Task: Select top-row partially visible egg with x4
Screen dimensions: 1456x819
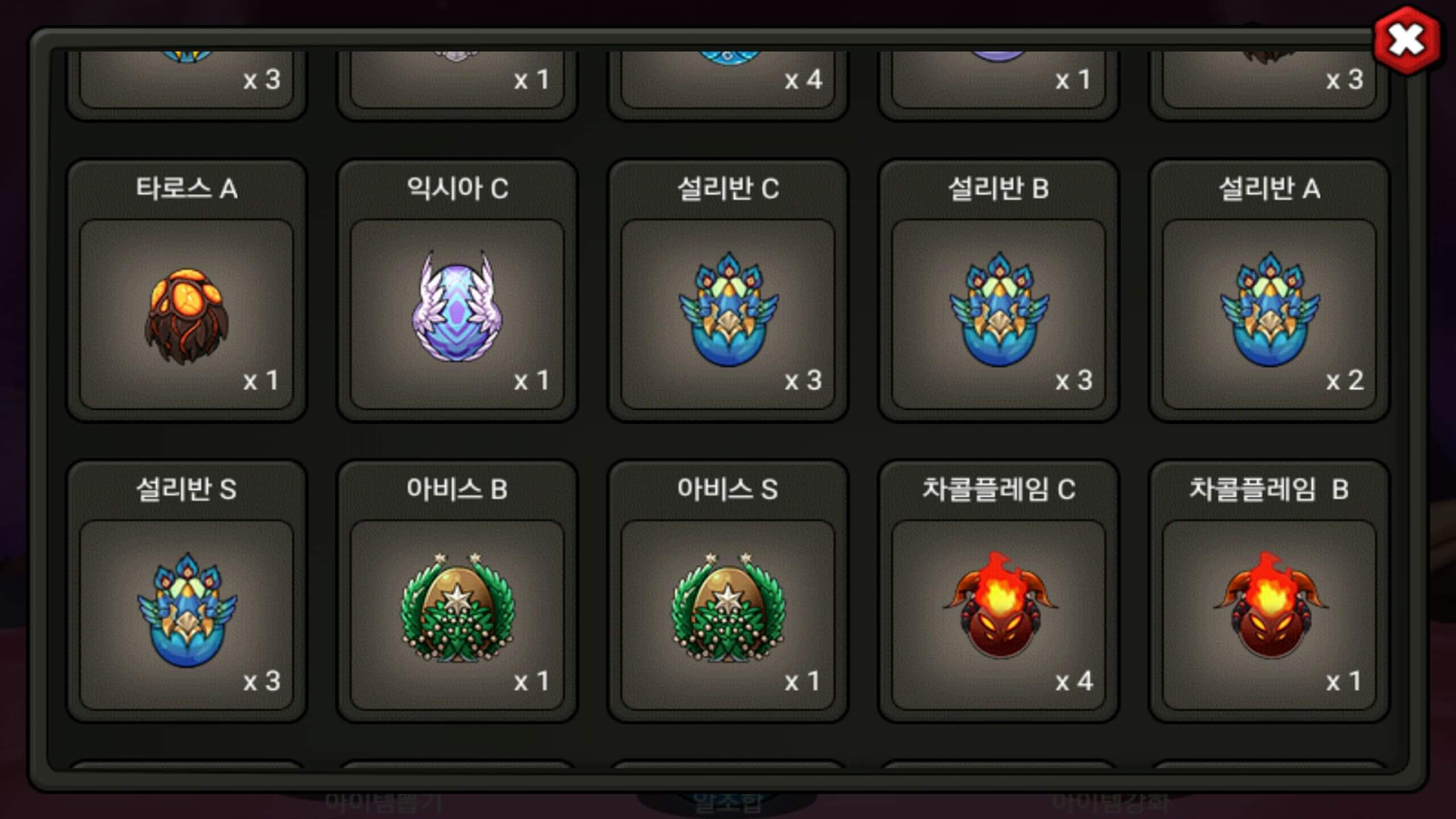Action: click(x=728, y=79)
